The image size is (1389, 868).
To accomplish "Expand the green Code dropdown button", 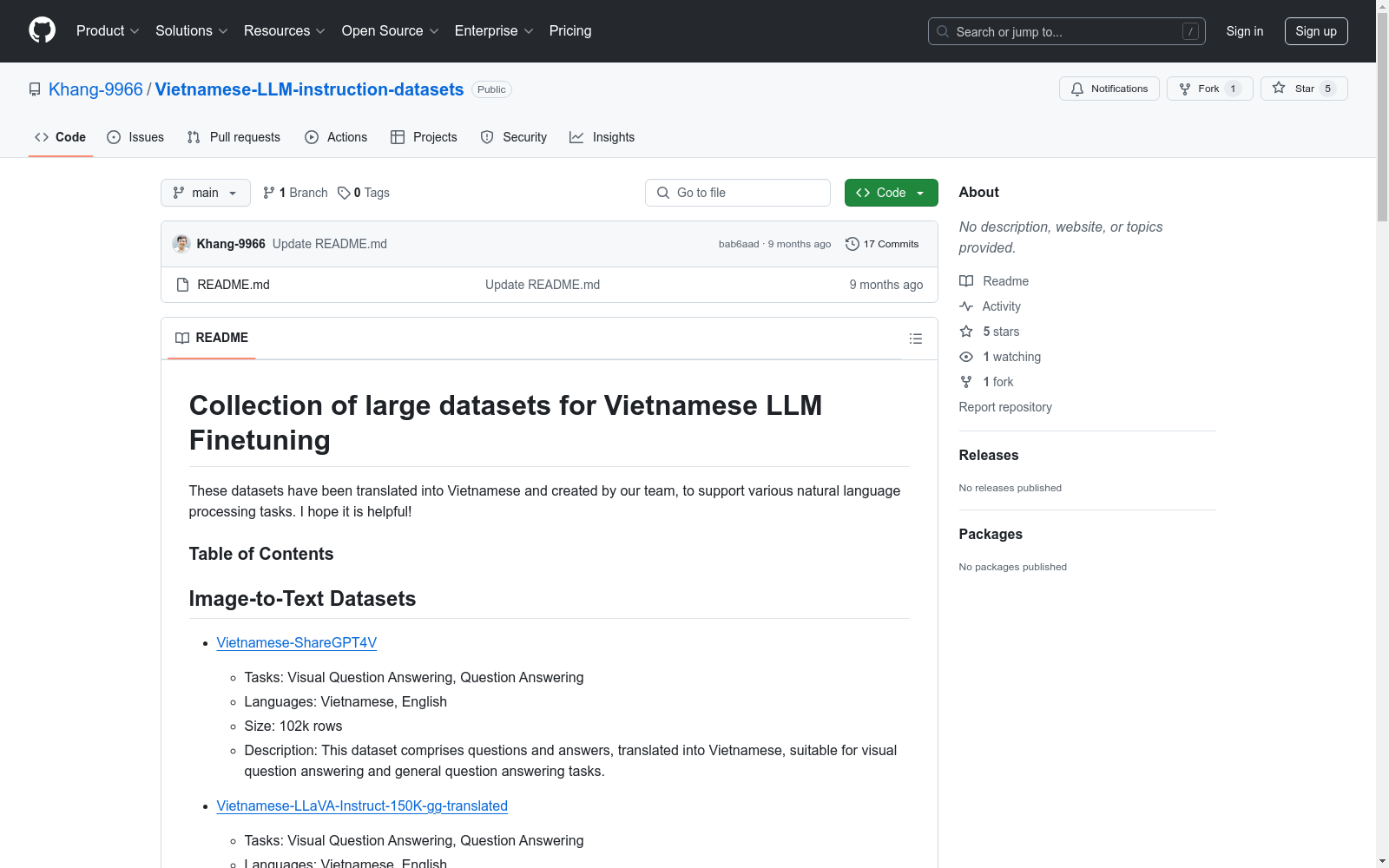I will (x=891, y=193).
